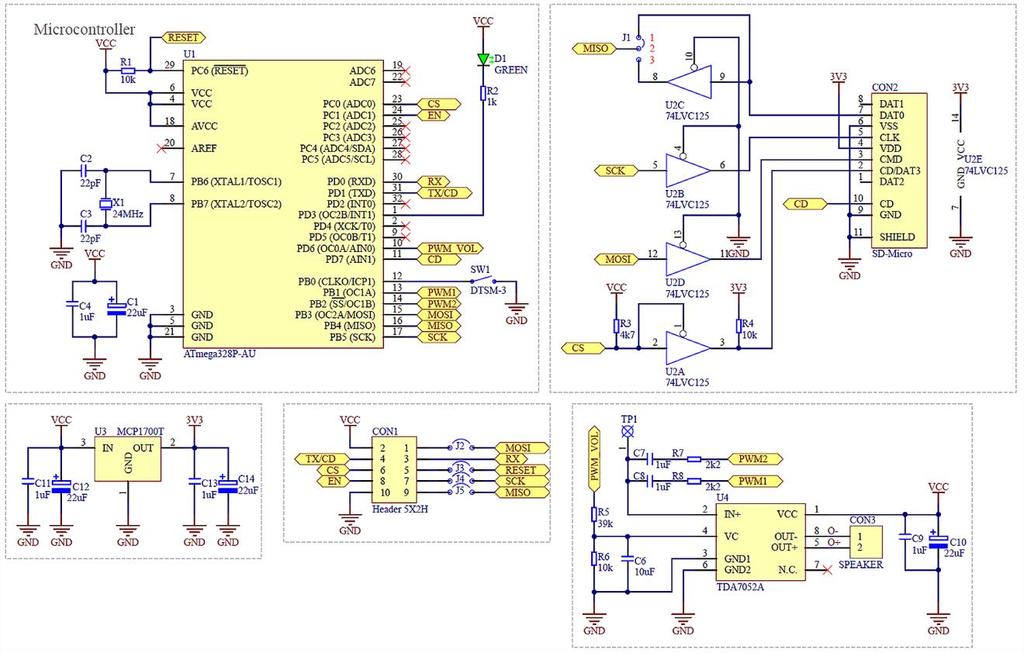
Task: Click the MOSI net label feeding U2D
Action: click(616, 259)
